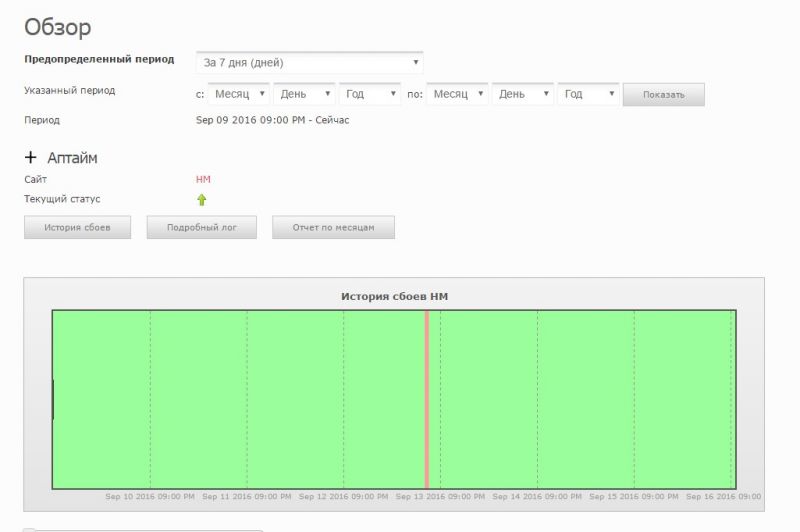Expand the end month dropdown
Viewport: 800px width, 532px height.
point(456,94)
